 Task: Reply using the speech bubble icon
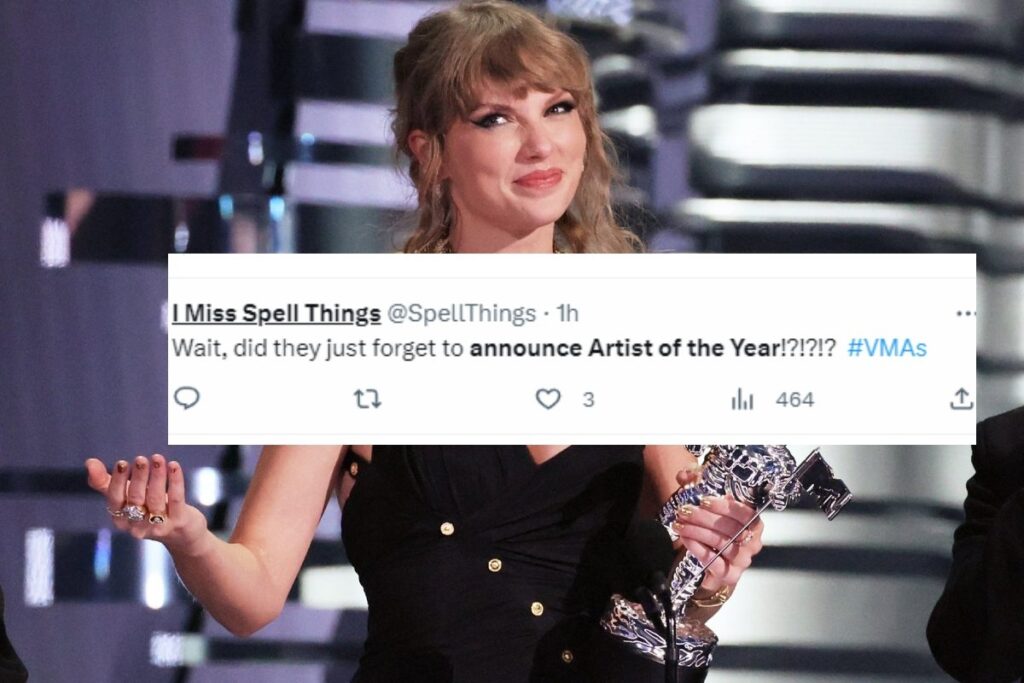(189, 398)
